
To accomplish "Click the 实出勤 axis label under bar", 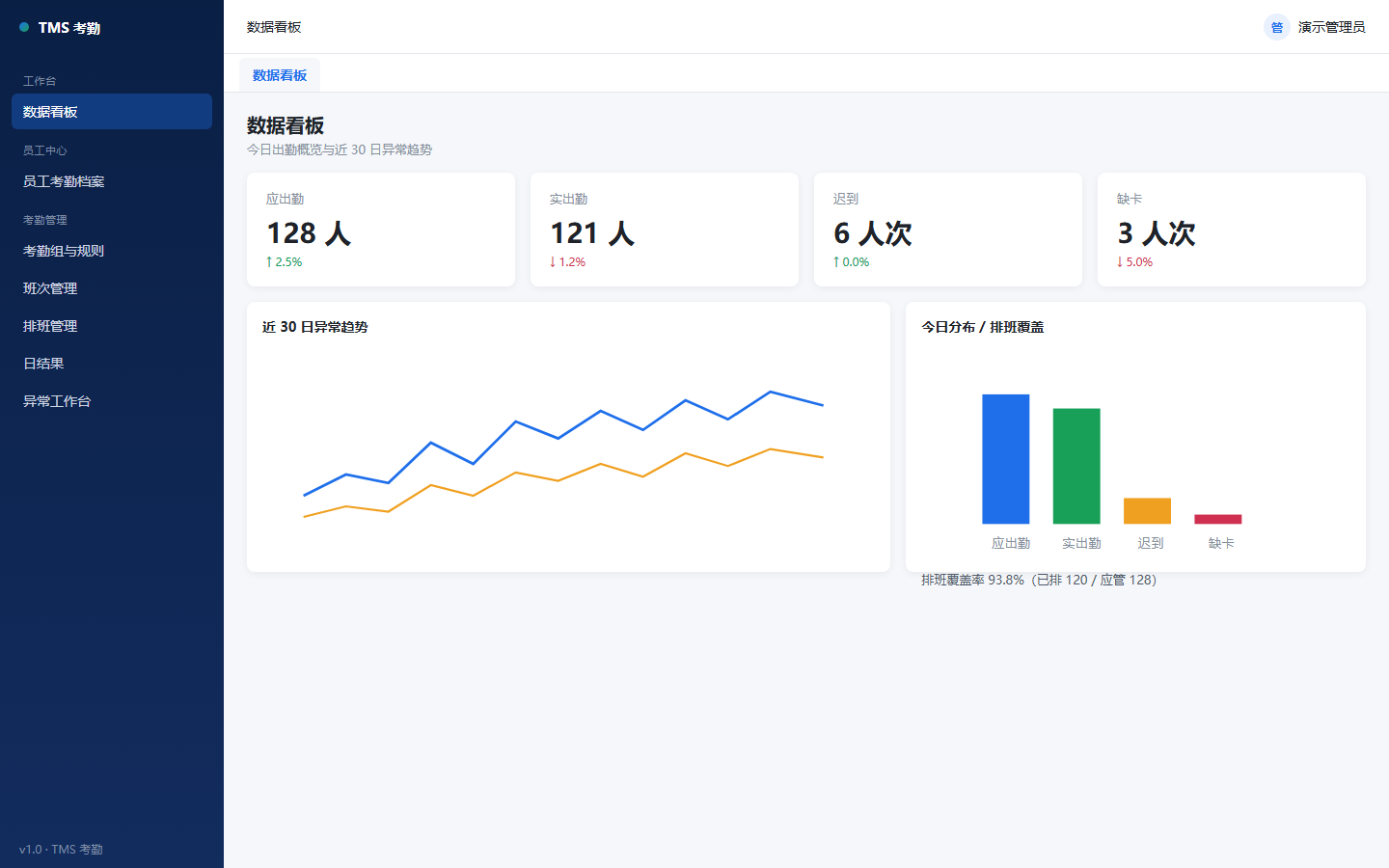I will point(1081,543).
